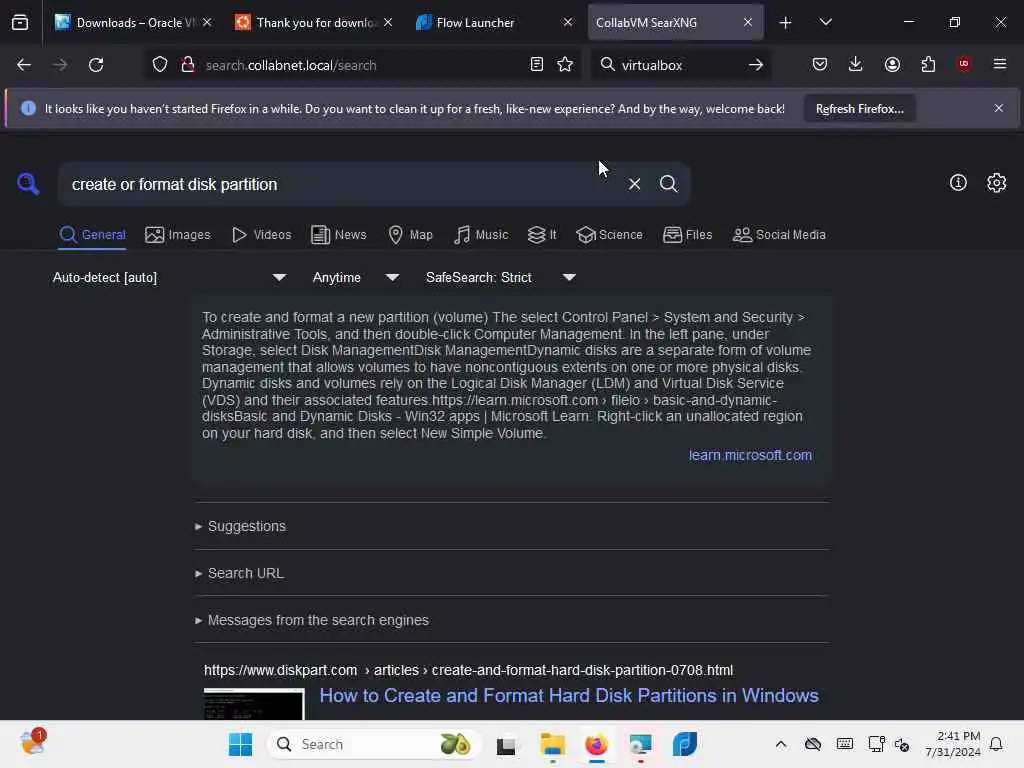Image resolution: width=1024 pixels, height=768 pixels.
Task: Close the CollabVM SearXNG tab
Action: point(748,23)
